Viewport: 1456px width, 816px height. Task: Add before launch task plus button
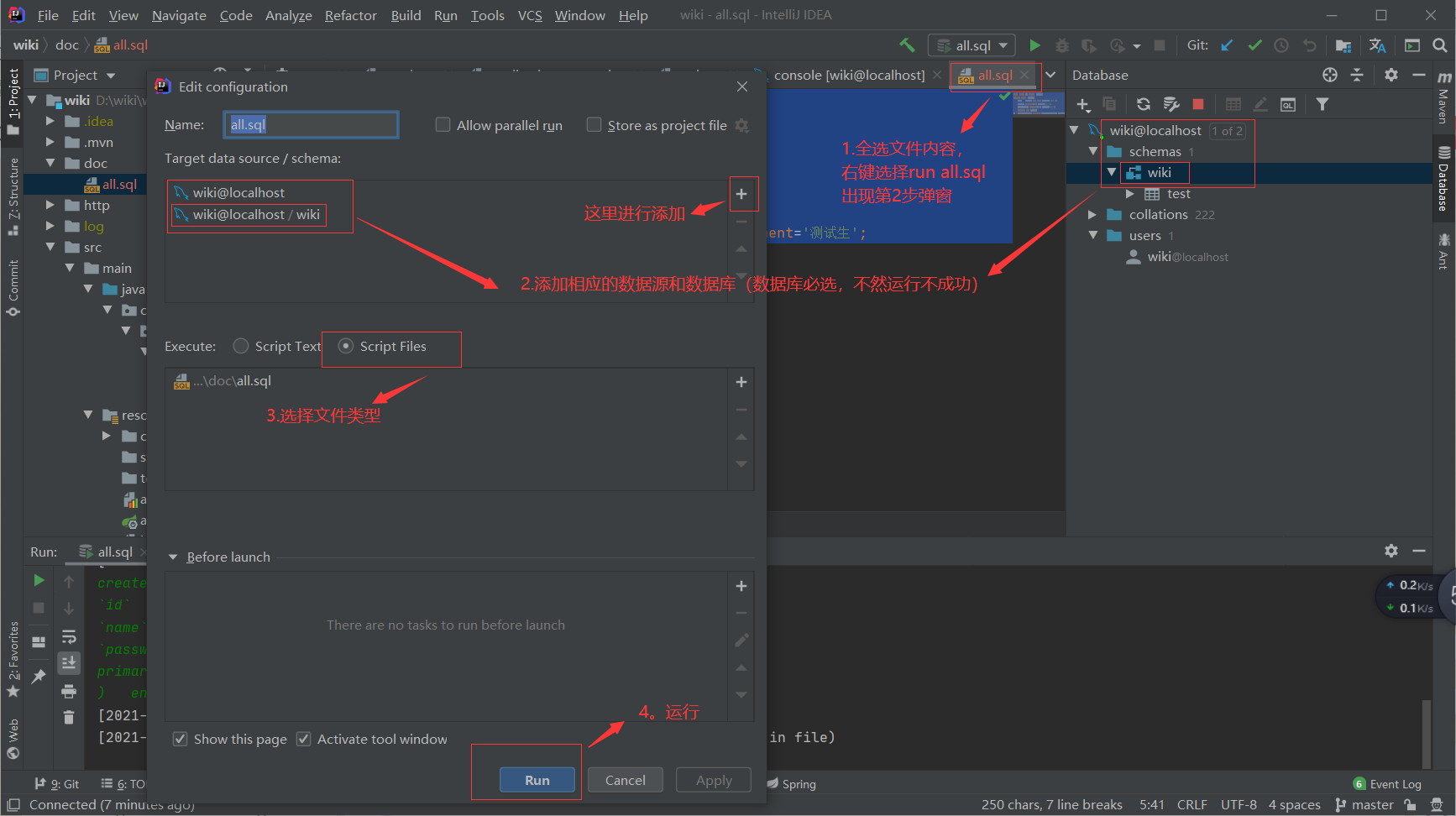pos(741,586)
